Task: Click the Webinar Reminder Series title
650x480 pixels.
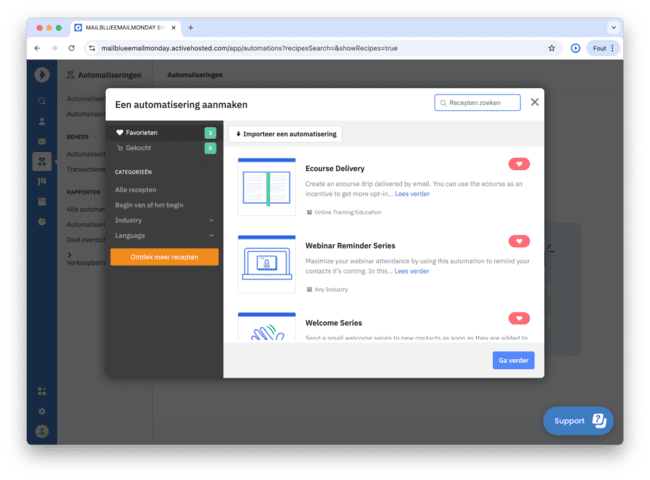Action: click(350, 246)
